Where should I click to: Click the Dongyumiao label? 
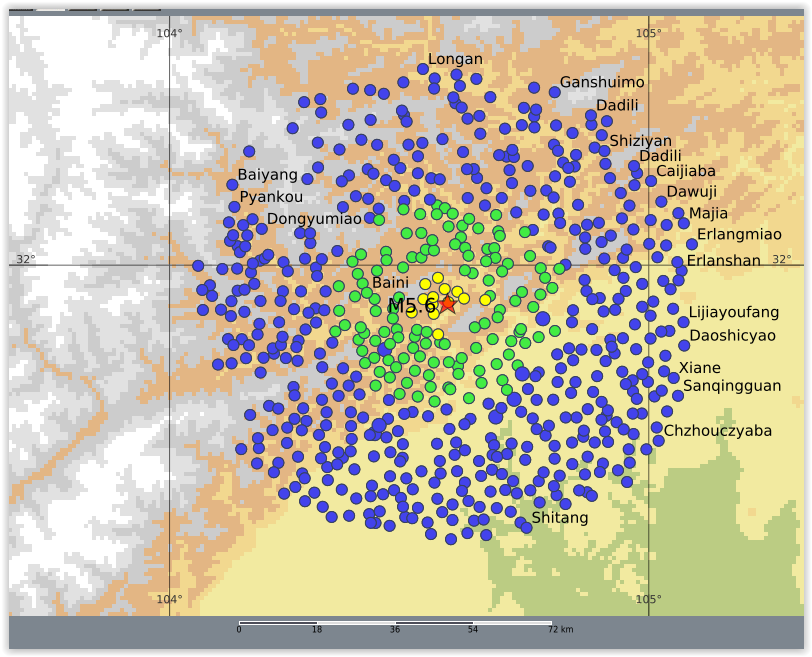click(314, 219)
